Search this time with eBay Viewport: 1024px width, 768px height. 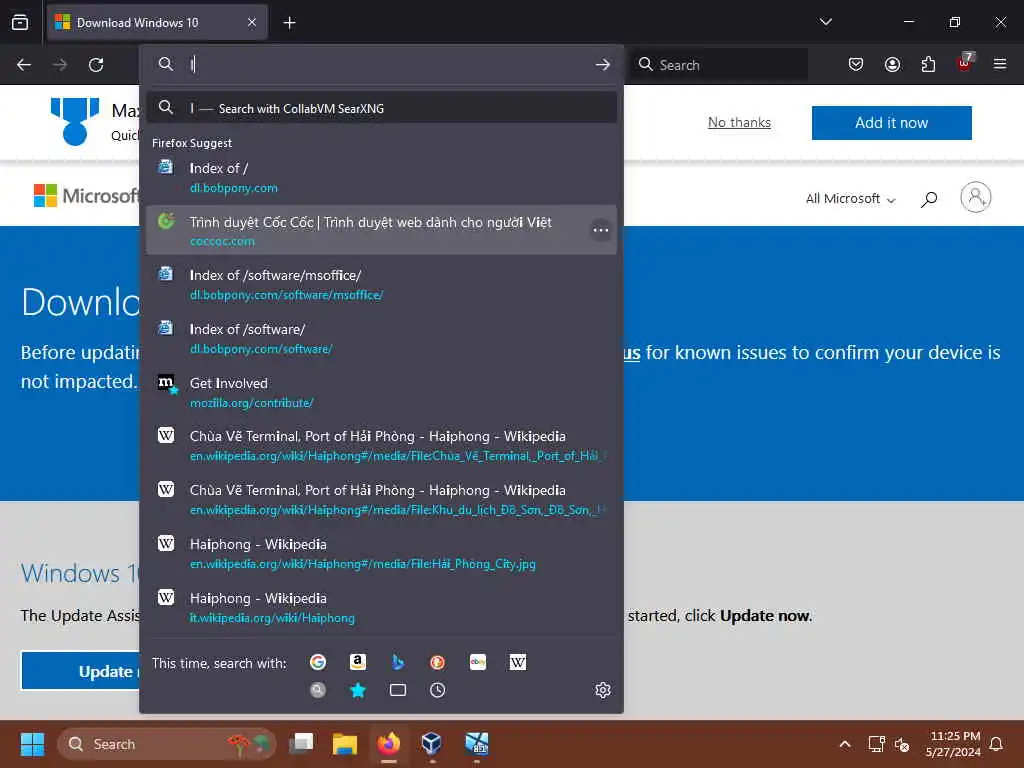click(477, 662)
